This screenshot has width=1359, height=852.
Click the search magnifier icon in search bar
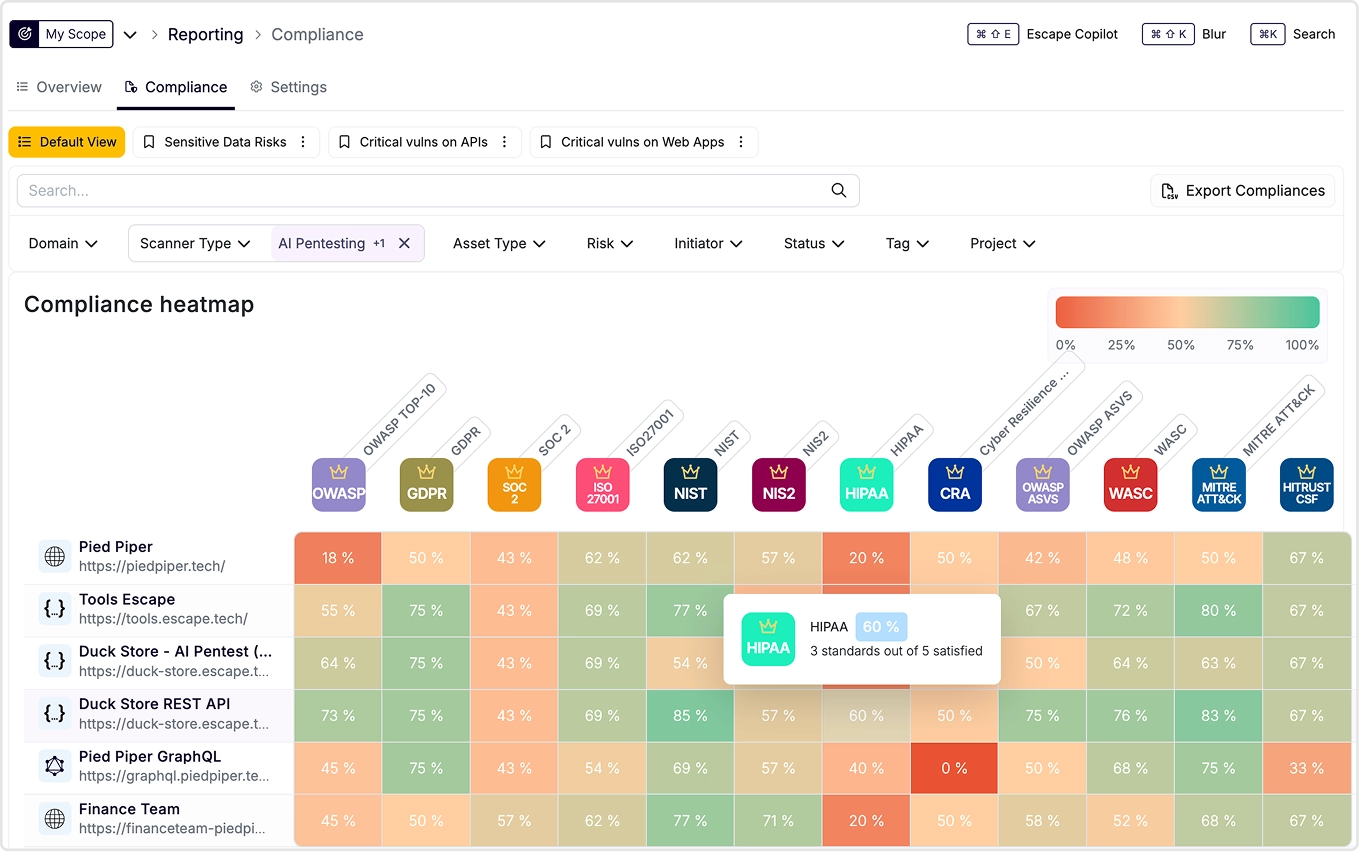[x=839, y=191]
